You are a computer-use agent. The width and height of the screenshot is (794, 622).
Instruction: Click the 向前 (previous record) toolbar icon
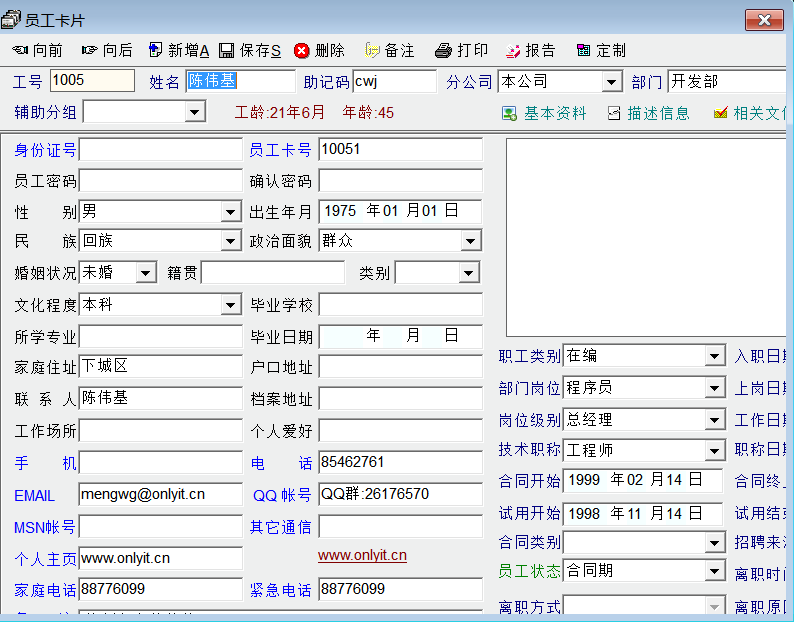(20, 51)
